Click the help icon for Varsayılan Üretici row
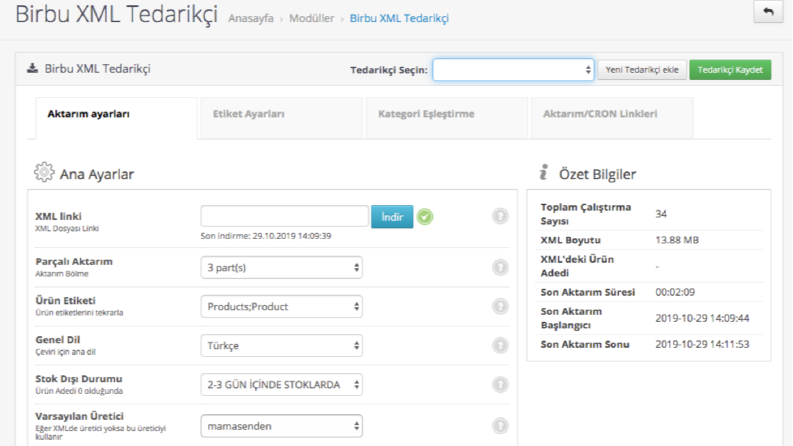Image resolution: width=793 pixels, height=446 pixels. pyautogui.click(x=500, y=426)
